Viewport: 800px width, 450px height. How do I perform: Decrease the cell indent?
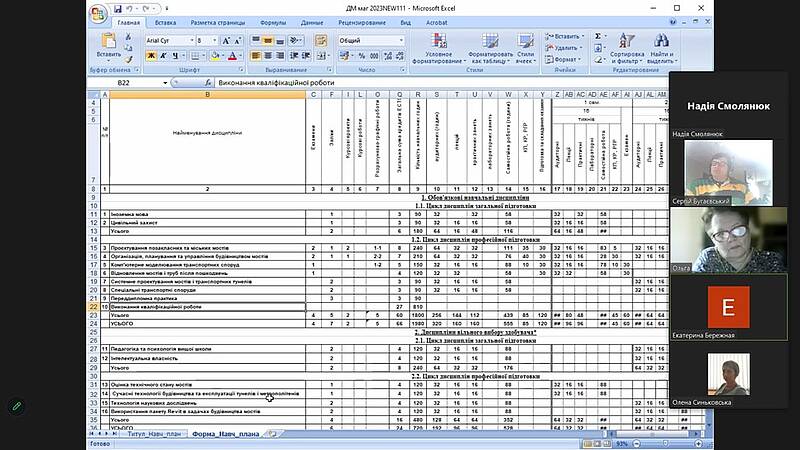[x=294, y=56]
